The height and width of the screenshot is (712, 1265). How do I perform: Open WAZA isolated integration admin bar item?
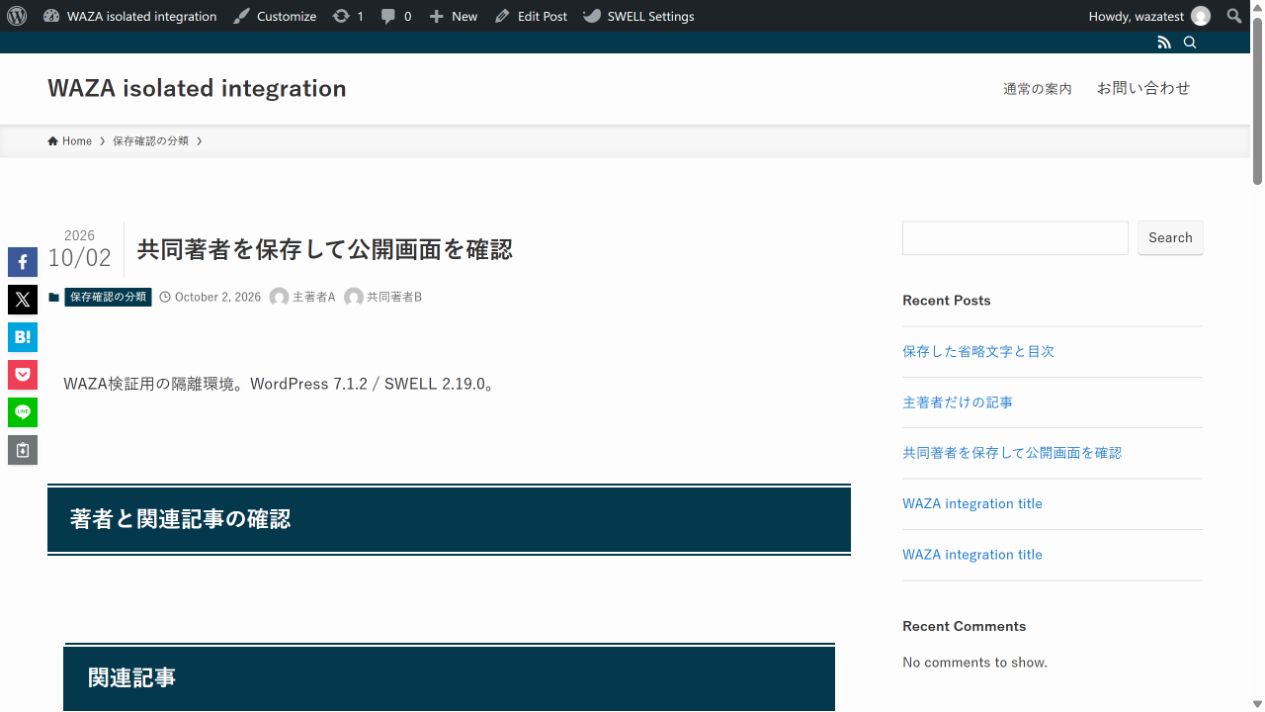click(x=130, y=16)
